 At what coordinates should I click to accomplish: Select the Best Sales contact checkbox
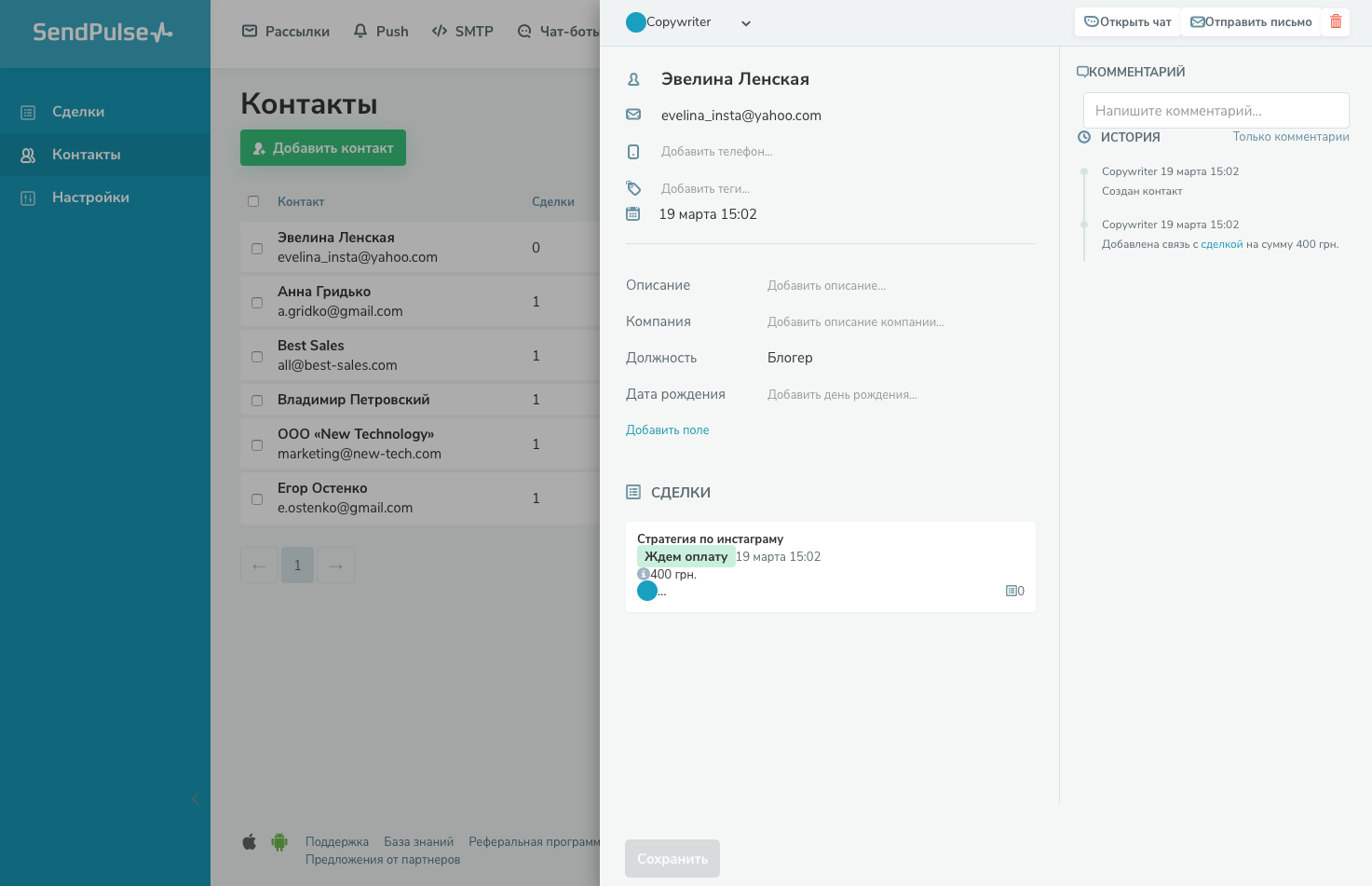[x=257, y=357]
